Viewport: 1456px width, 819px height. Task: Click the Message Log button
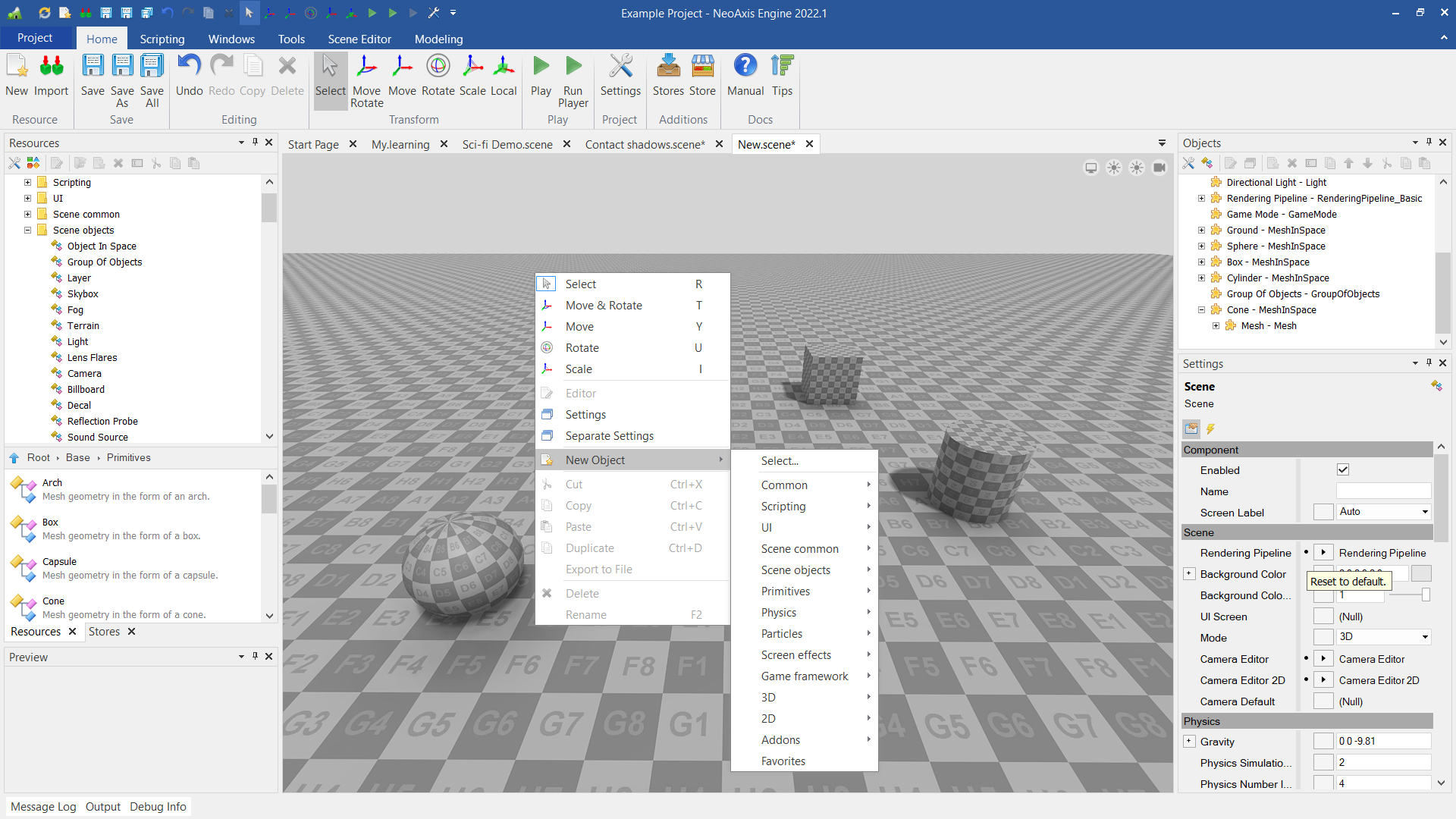43,807
